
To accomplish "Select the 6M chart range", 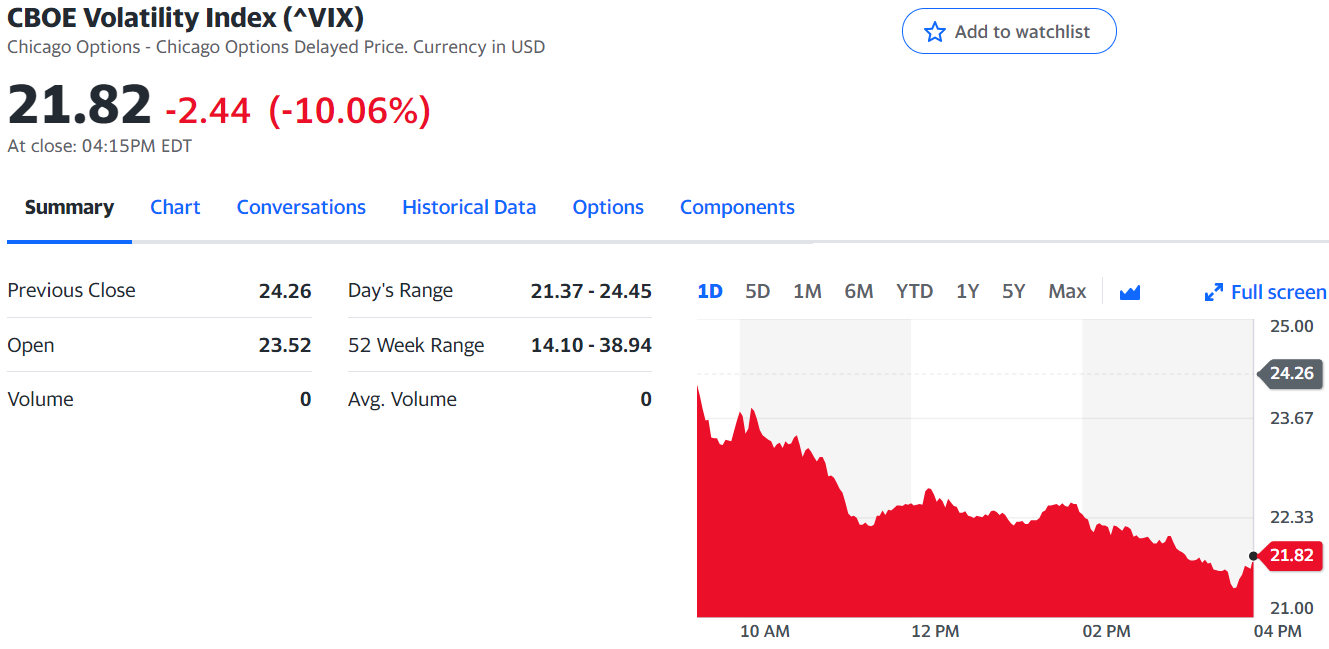I will (859, 291).
